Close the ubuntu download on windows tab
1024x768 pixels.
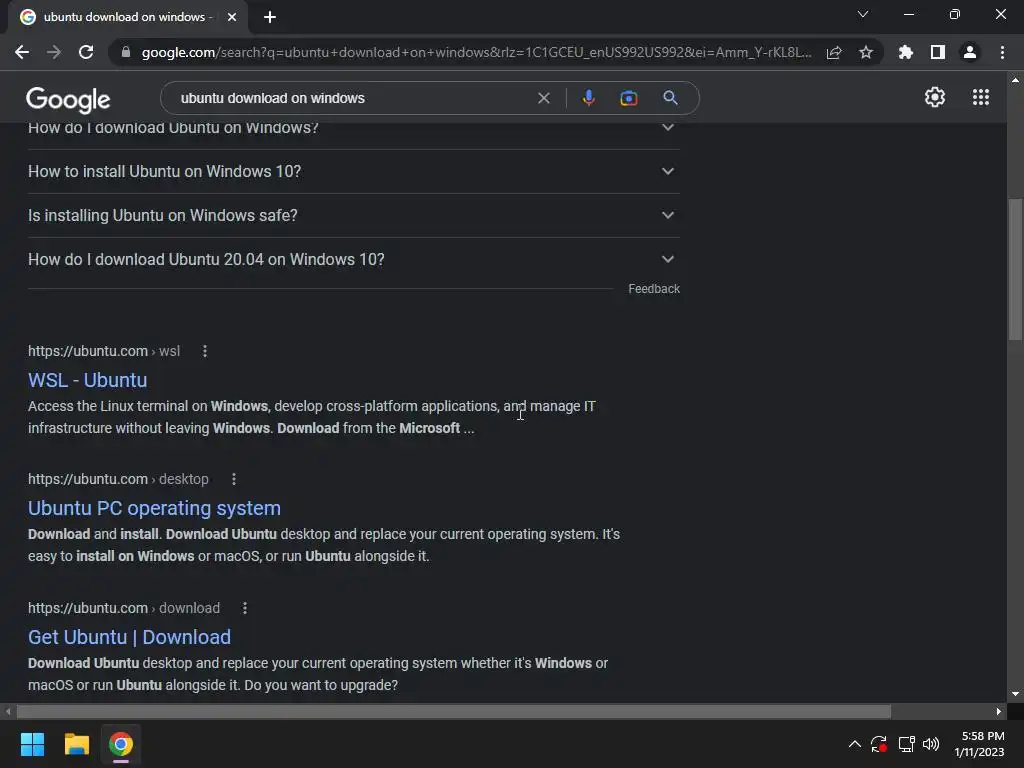point(232,17)
